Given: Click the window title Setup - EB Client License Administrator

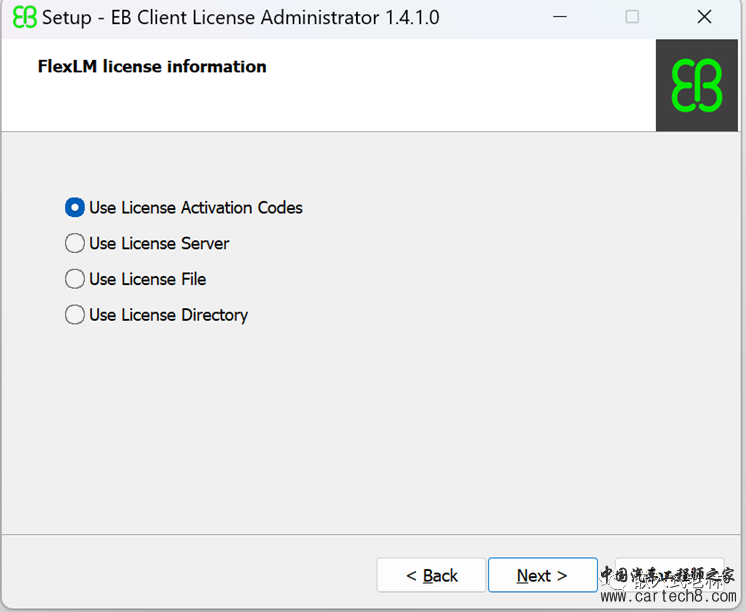Looking at the screenshot, I should coord(241,18).
